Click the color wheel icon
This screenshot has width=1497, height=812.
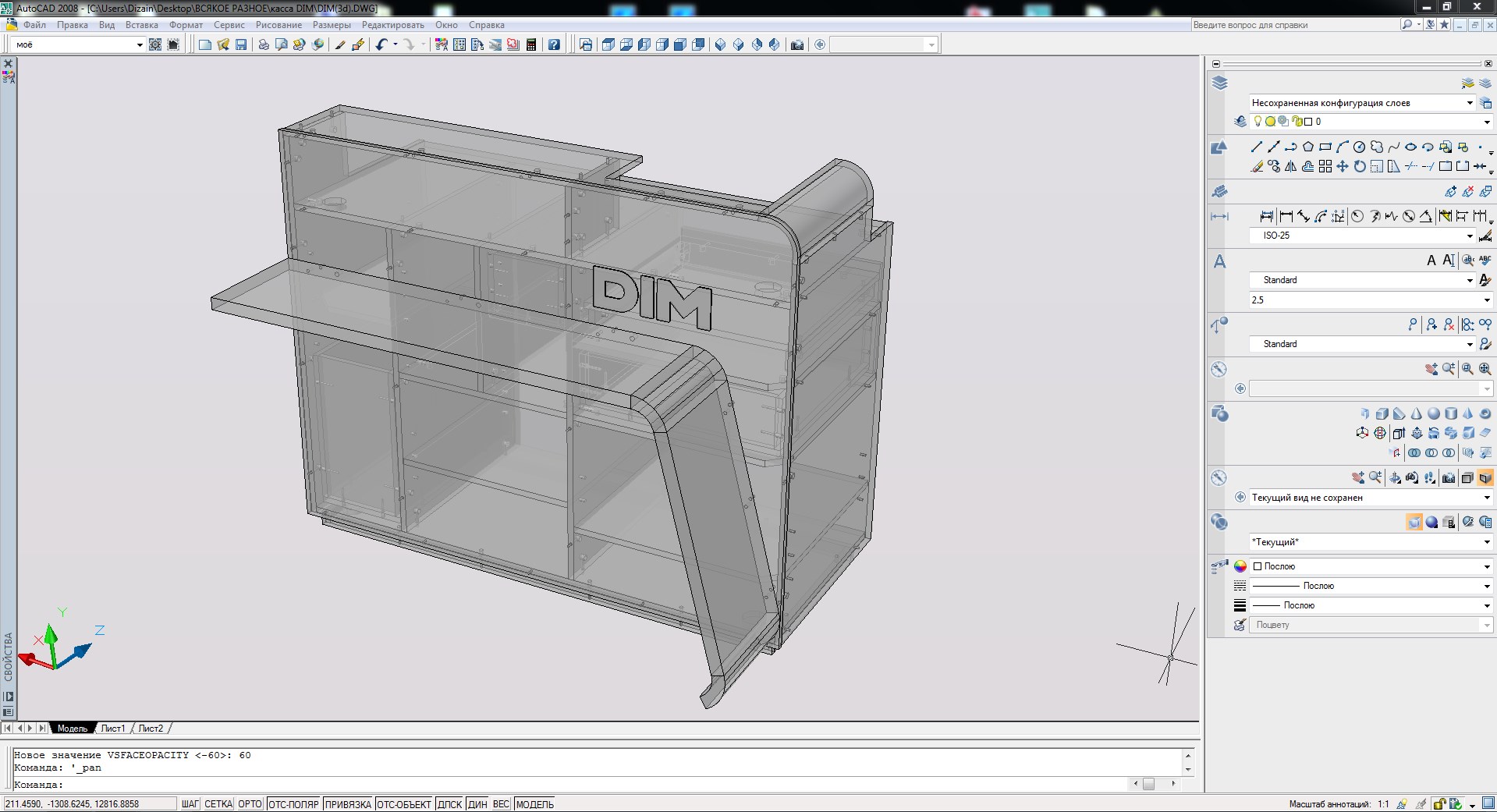pos(1240,566)
